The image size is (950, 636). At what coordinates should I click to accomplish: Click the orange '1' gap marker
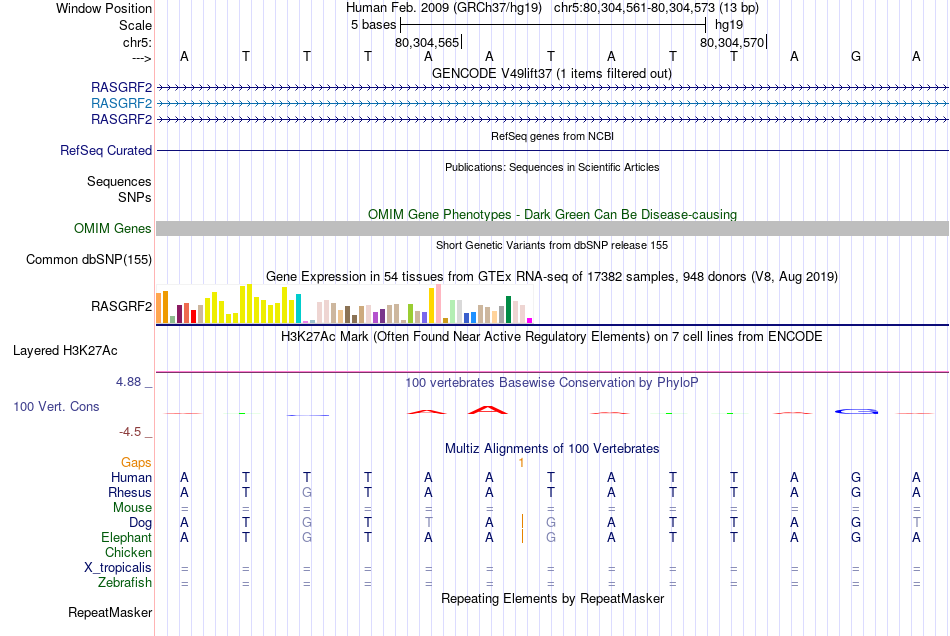tap(521, 463)
